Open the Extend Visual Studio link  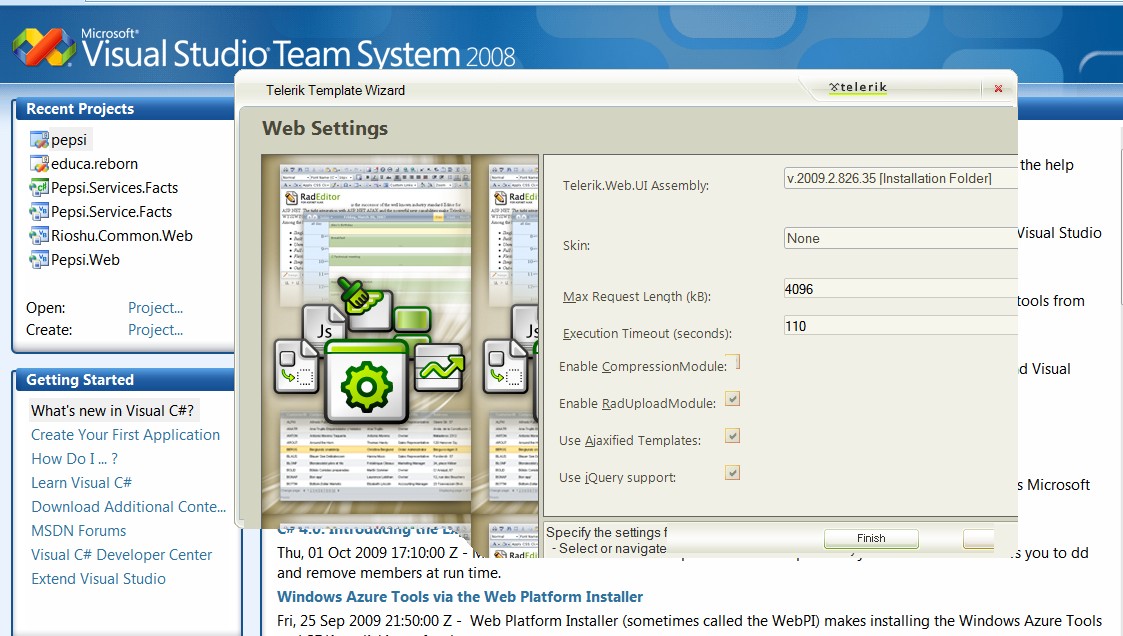tap(98, 579)
